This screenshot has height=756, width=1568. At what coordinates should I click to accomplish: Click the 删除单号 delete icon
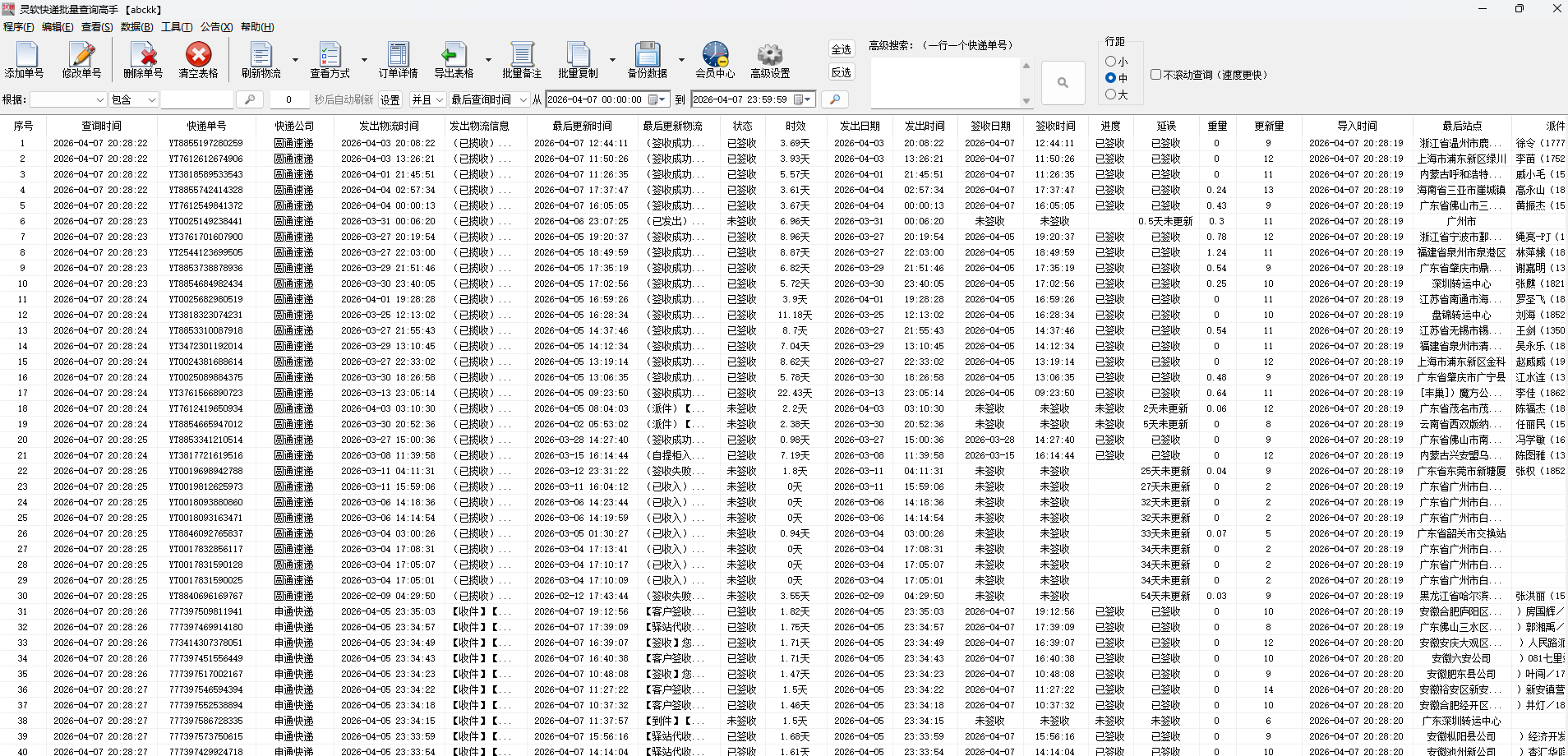[143, 60]
